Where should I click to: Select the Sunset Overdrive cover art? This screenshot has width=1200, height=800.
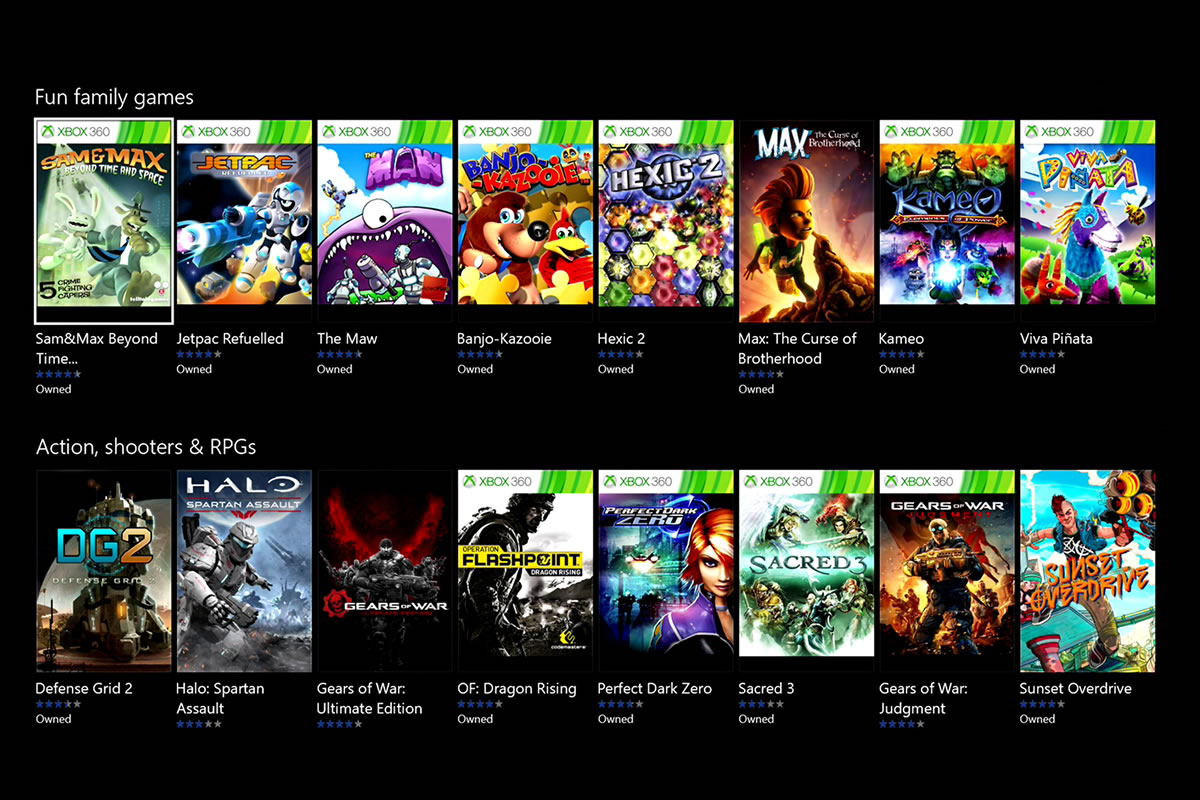[1087, 571]
